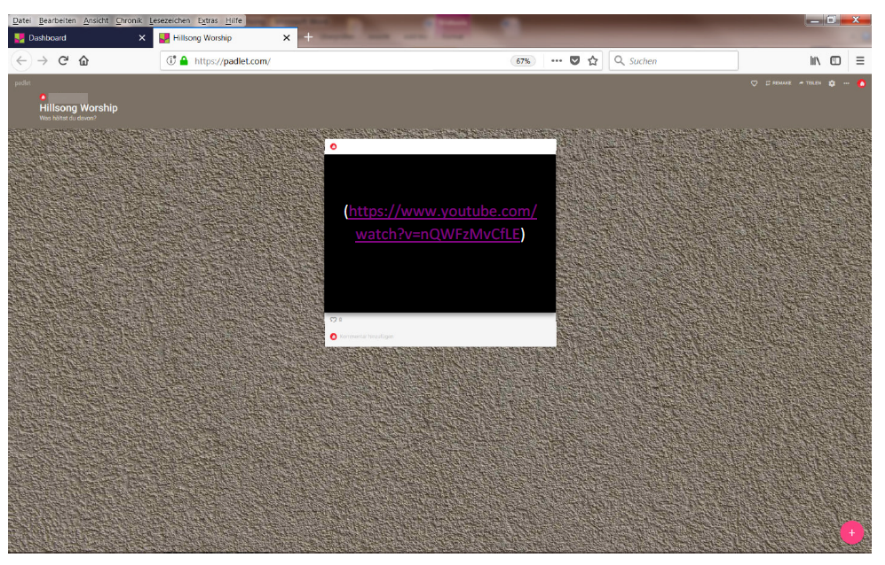Open the padlet settings gear

click(x=832, y=83)
